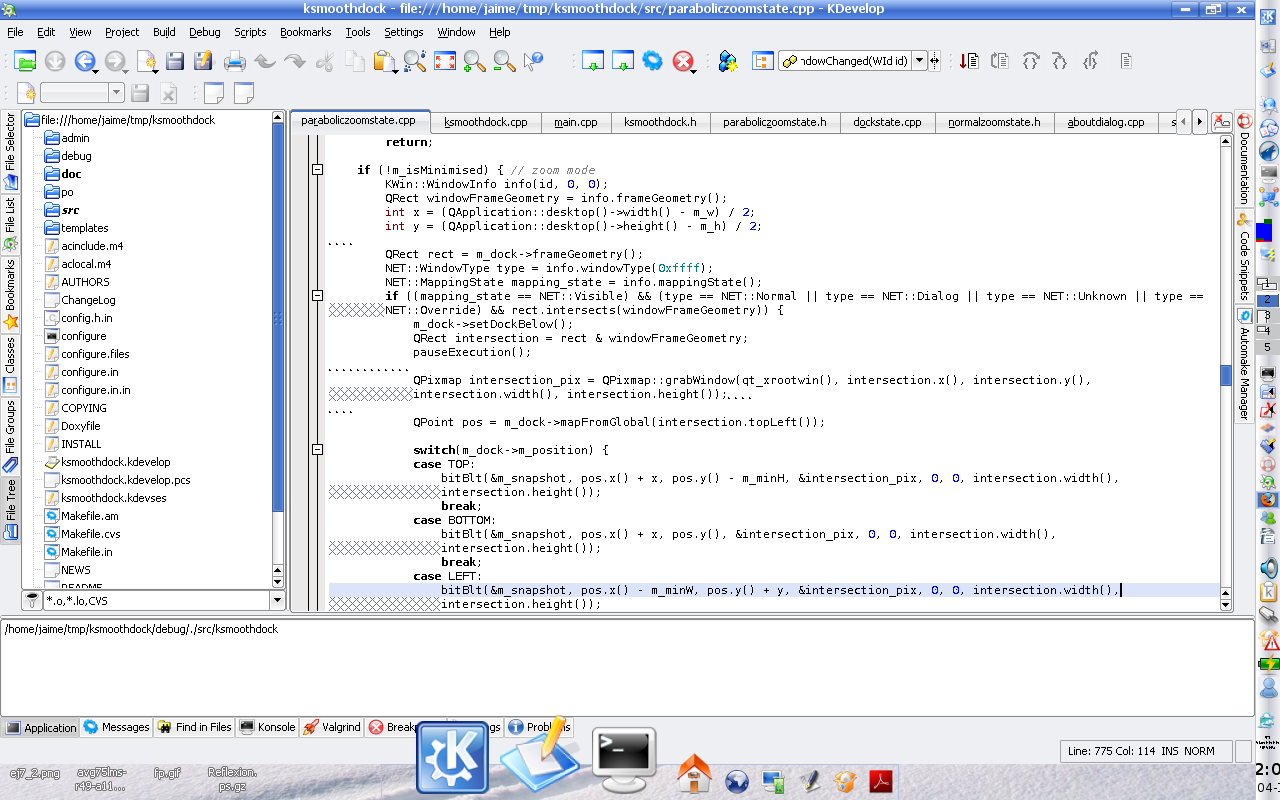1280x800 pixels.
Task: Click the Save As icon with pencil
Action: coord(203,61)
